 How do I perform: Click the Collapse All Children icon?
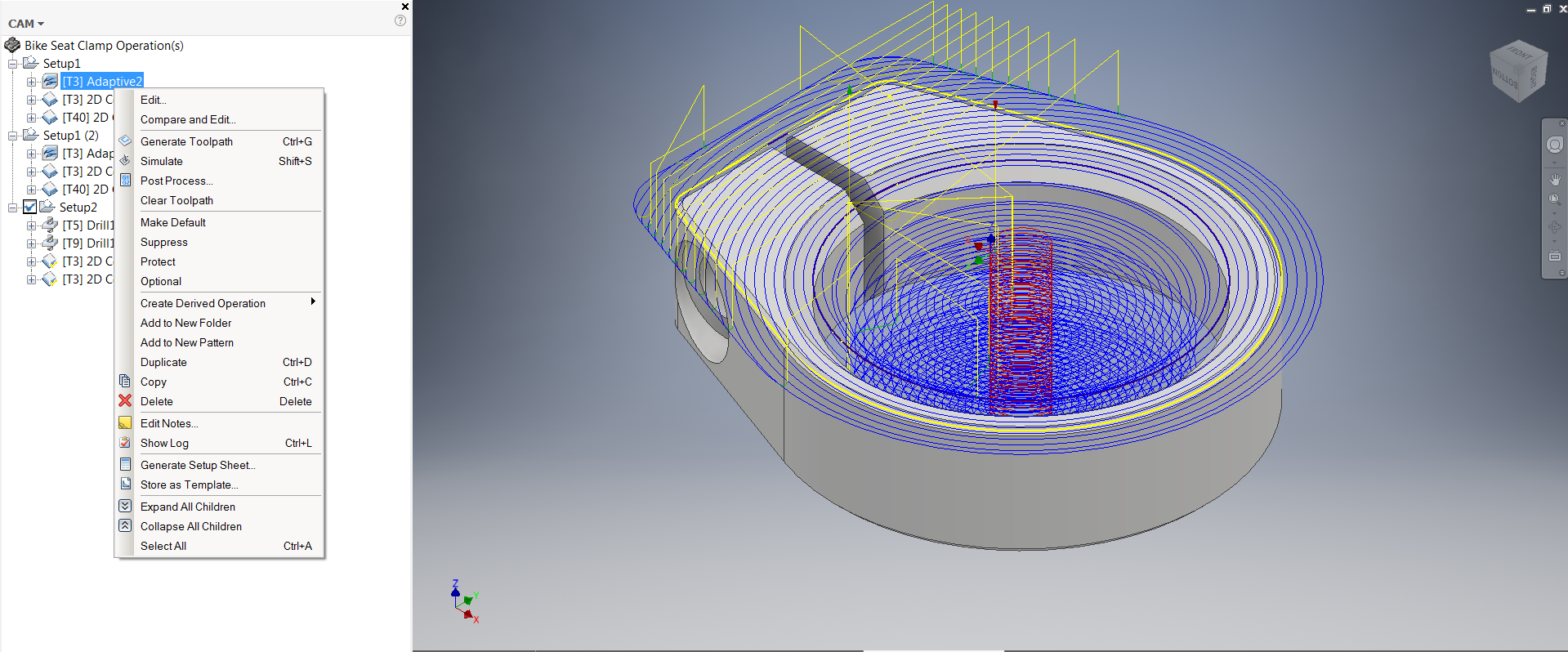(125, 525)
